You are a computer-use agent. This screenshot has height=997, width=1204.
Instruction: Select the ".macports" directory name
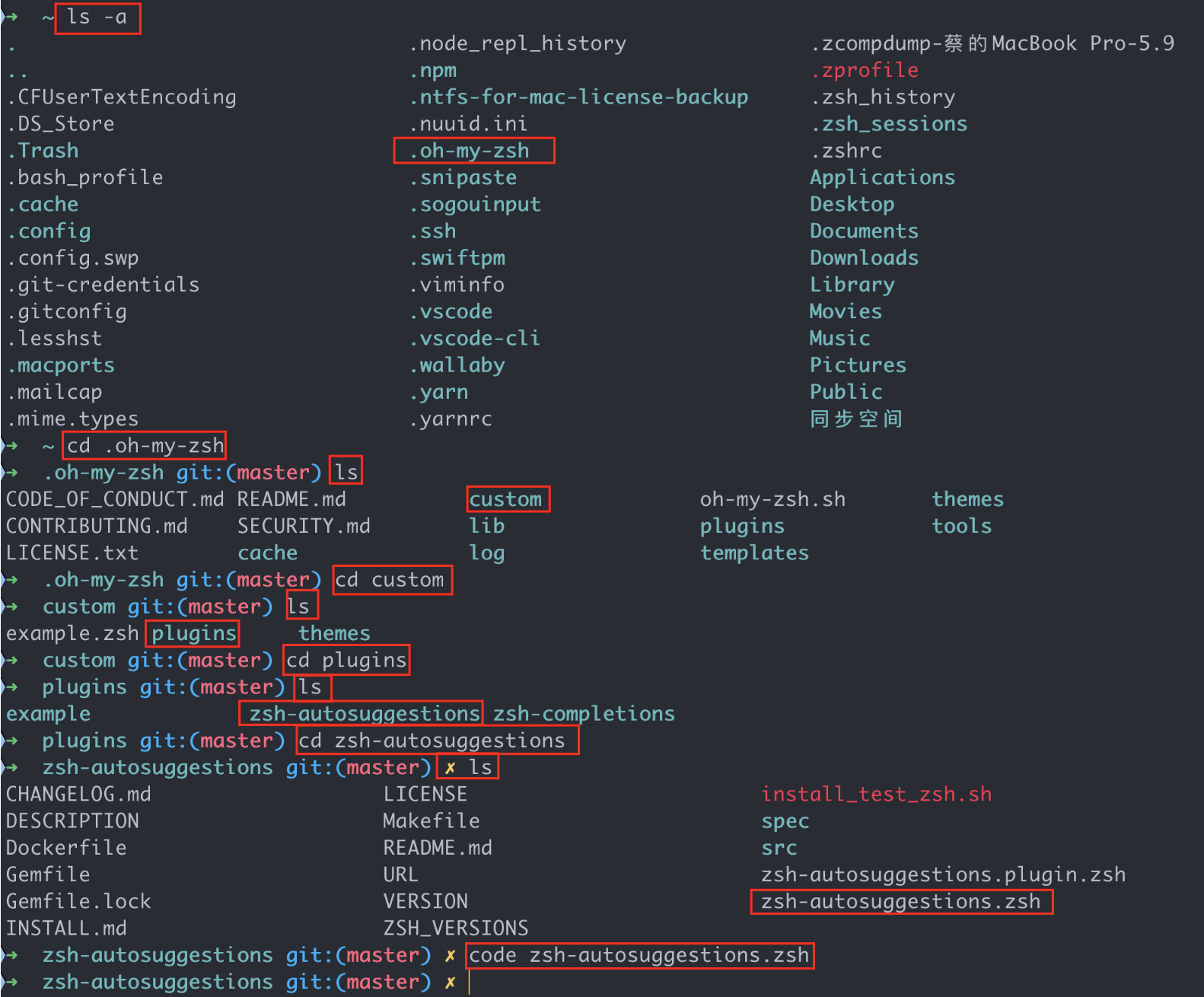(x=61, y=365)
